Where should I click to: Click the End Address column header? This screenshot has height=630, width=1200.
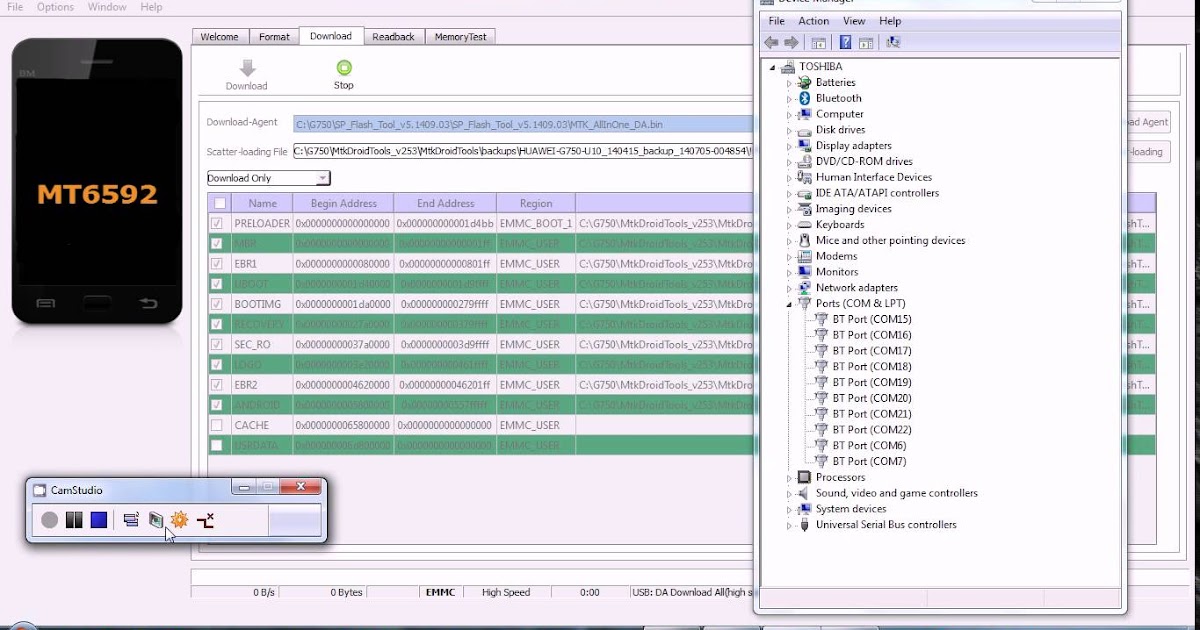(444, 203)
